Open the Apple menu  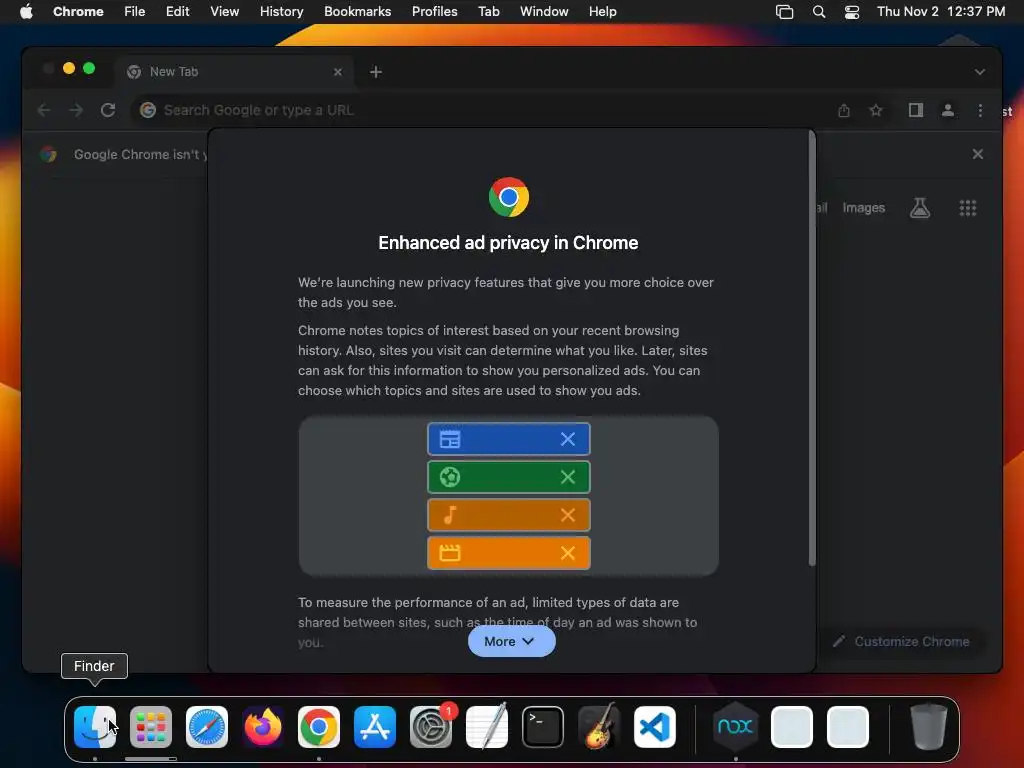click(26, 12)
